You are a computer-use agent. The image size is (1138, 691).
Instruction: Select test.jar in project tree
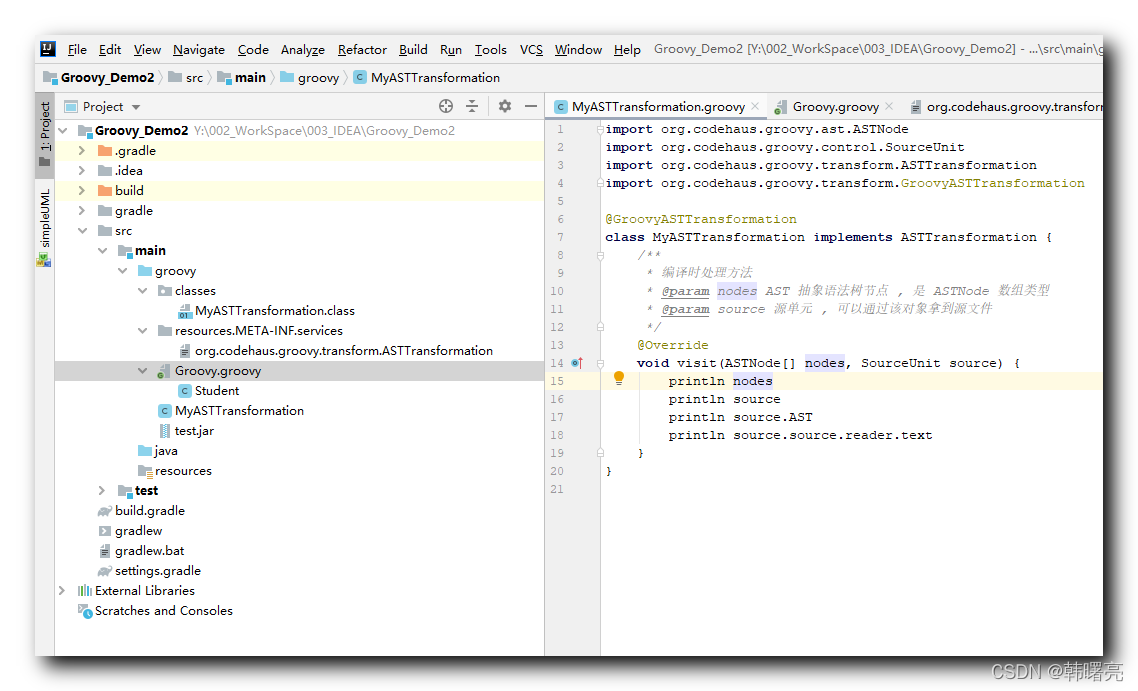click(194, 430)
